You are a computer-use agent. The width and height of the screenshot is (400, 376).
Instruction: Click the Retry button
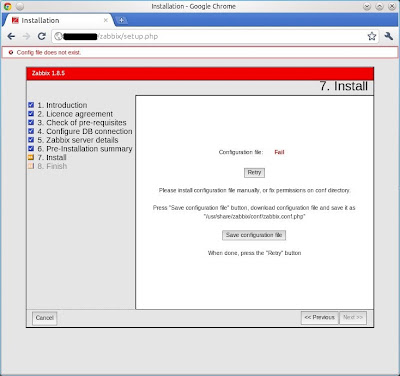(x=254, y=173)
